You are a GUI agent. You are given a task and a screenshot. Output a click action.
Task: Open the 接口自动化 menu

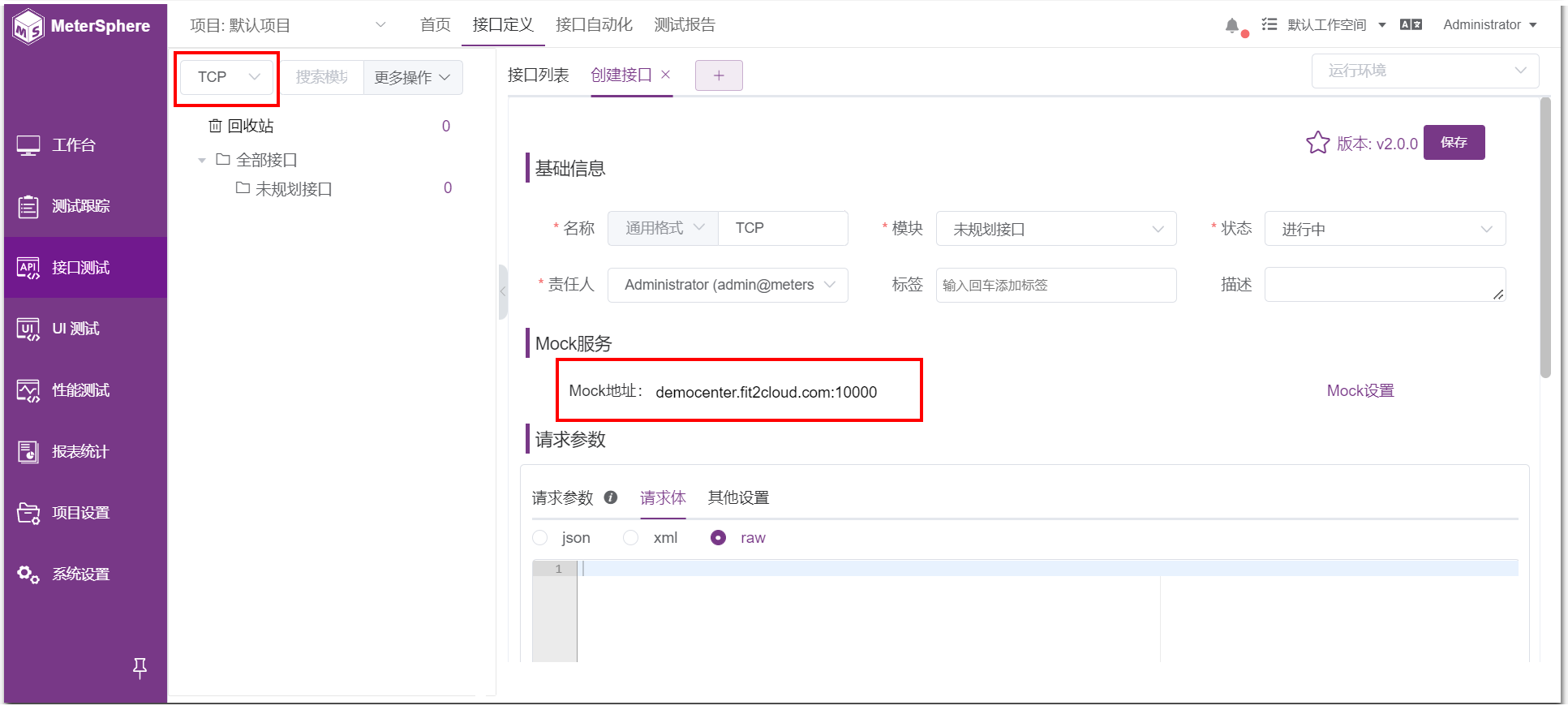(594, 25)
